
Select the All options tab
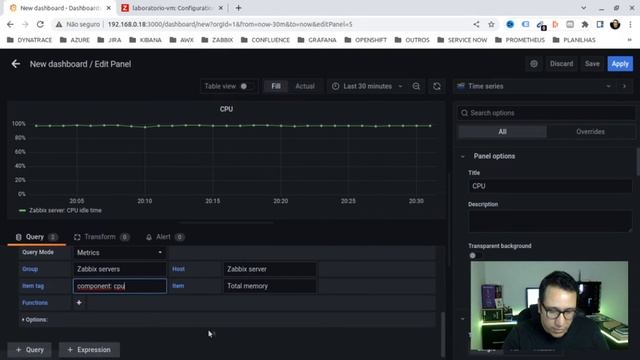click(502, 132)
